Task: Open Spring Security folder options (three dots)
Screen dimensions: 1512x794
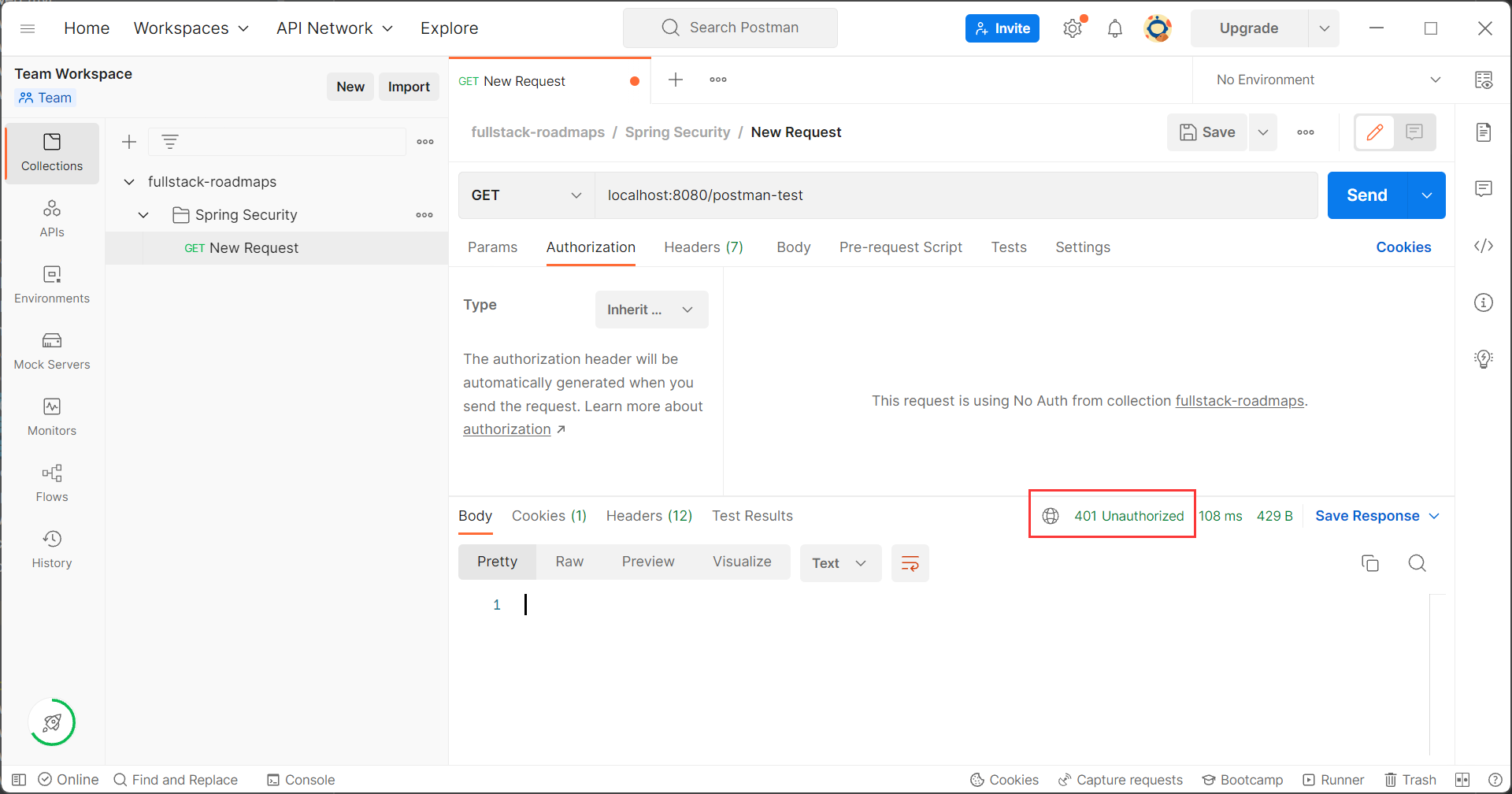Action: 424,215
